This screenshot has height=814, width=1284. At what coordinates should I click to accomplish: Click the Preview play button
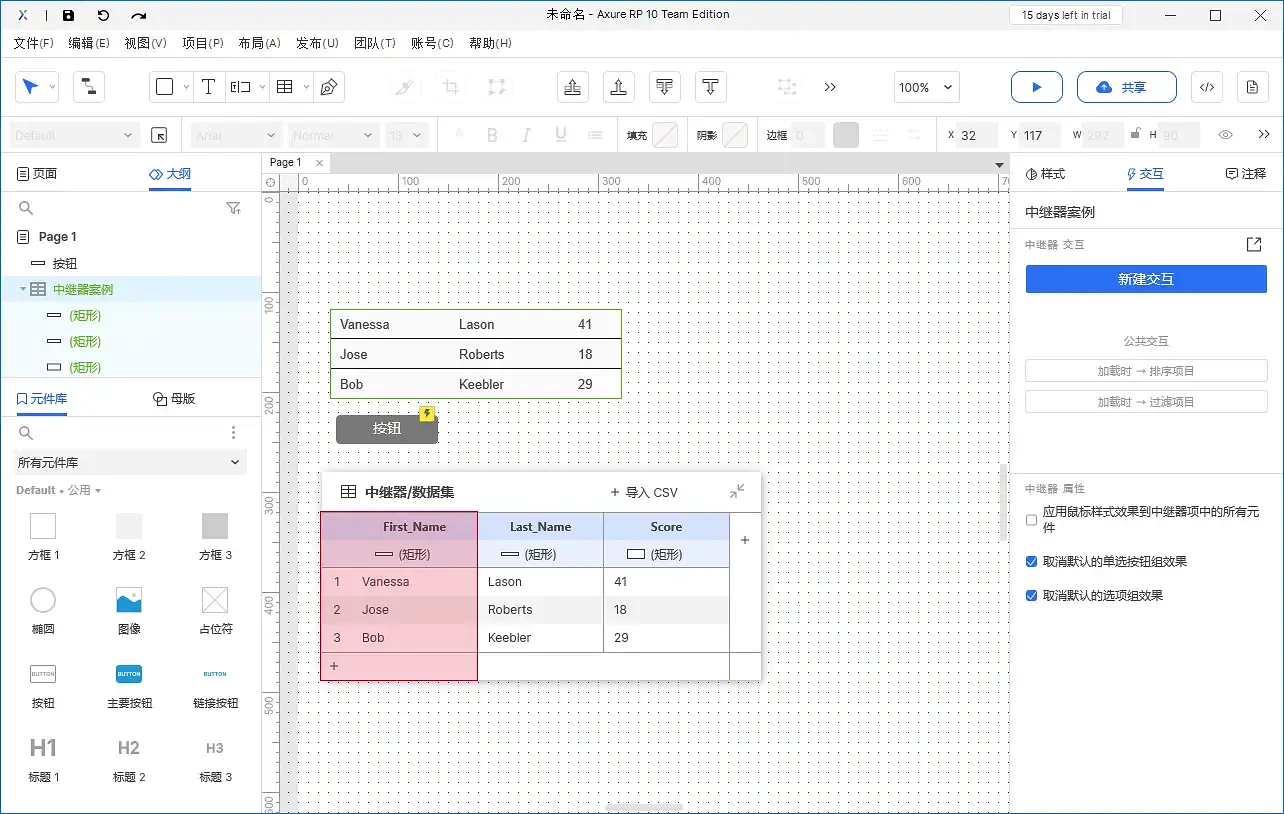(x=1036, y=87)
